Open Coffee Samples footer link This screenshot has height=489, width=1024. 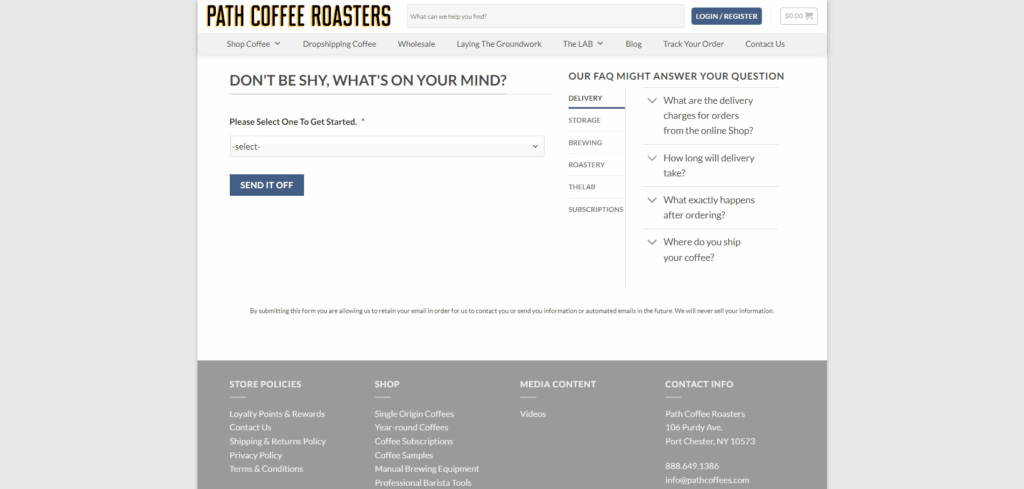[x=404, y=455]
